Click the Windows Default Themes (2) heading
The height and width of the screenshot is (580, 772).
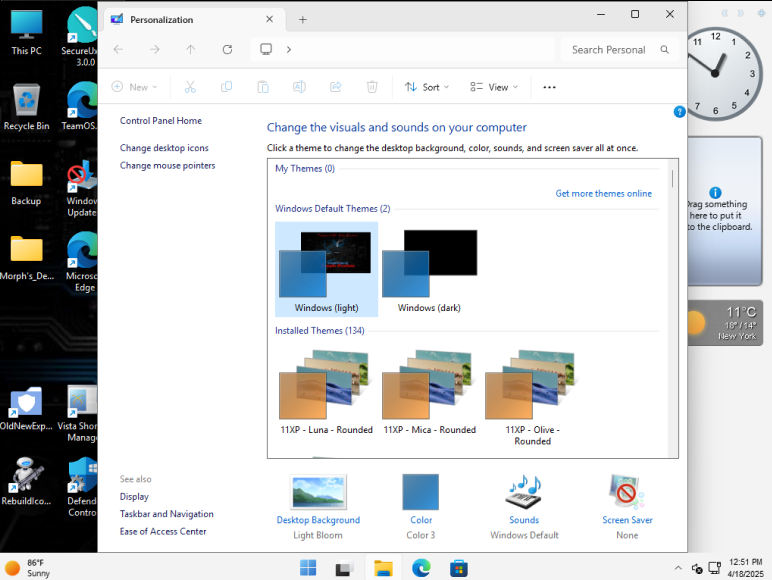tap(332, 209)
